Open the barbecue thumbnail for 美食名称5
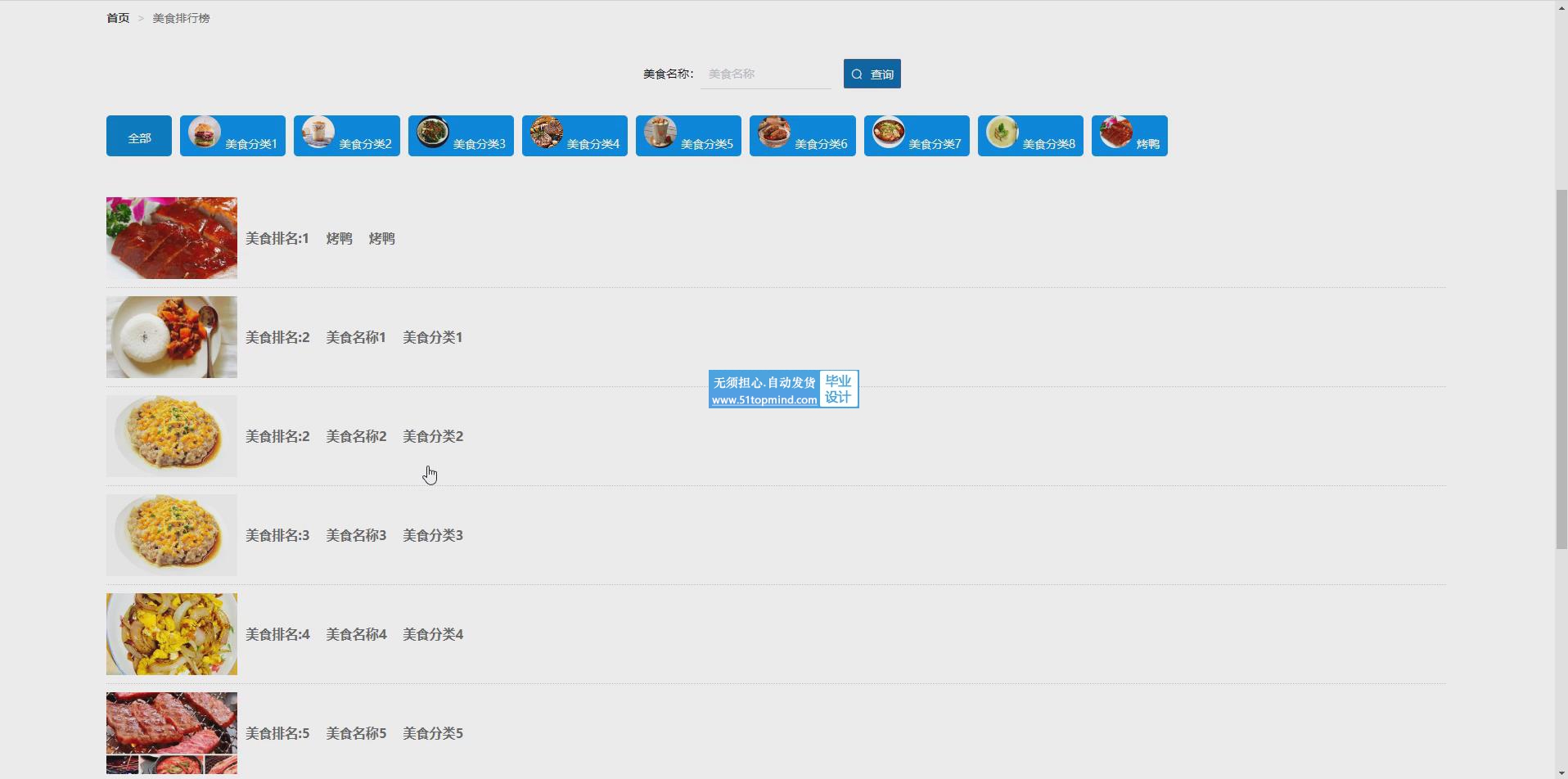The width and height of the screenshot is (1568, 779). pyautogui.click(x=172, y=733)
